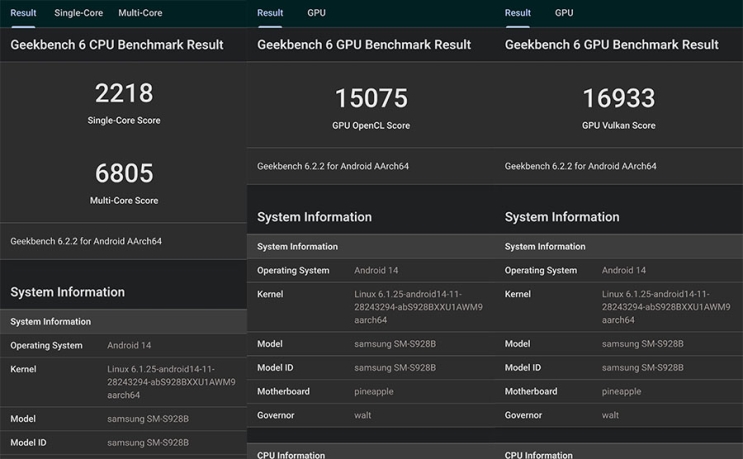The height and width of the screenshot is (459, 743).
Task: Click the CPU Information header in OpenCL panel
Action: coord(291,455)
